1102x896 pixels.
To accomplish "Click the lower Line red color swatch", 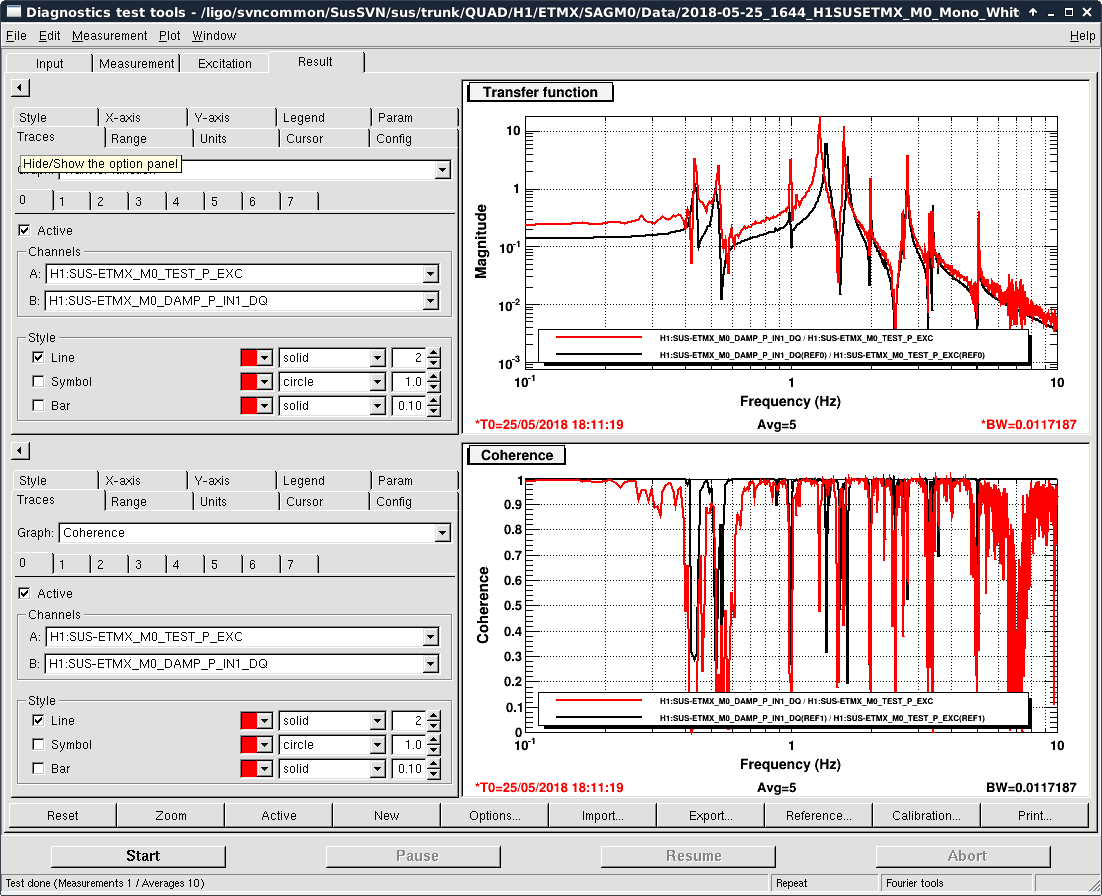I will (249, 721).
